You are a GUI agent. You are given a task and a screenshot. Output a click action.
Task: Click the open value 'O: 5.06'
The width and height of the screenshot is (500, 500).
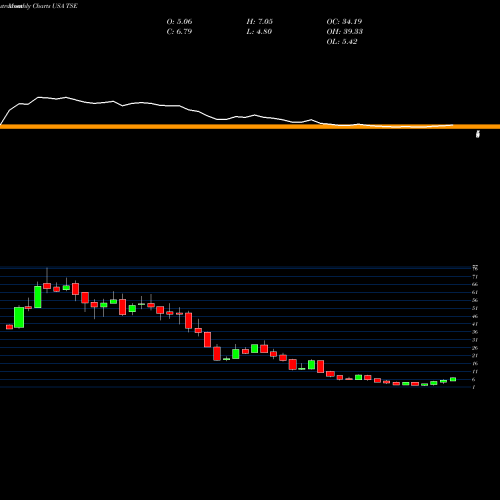point(179,22)
